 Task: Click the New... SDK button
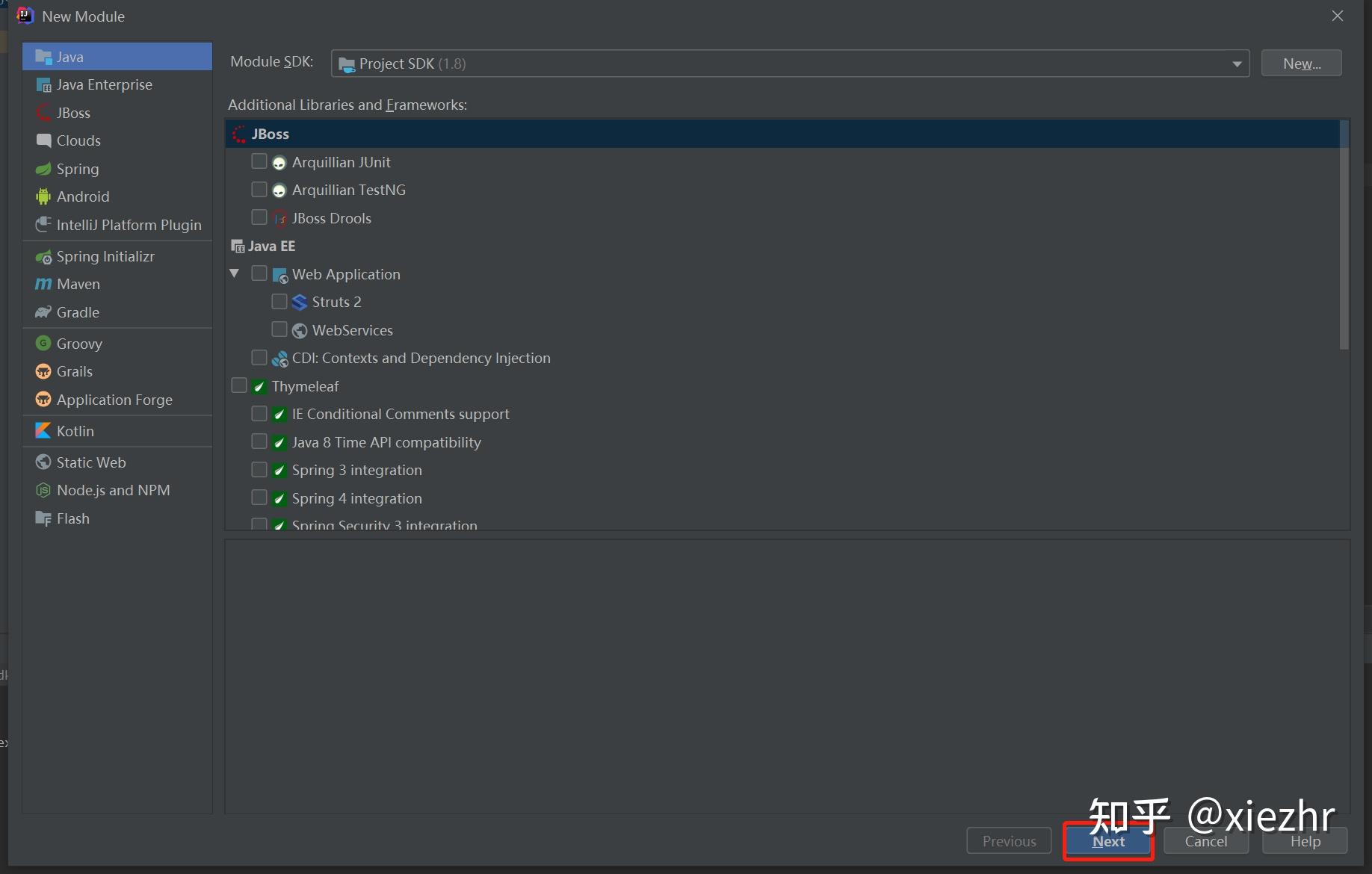click(1301, 63)
